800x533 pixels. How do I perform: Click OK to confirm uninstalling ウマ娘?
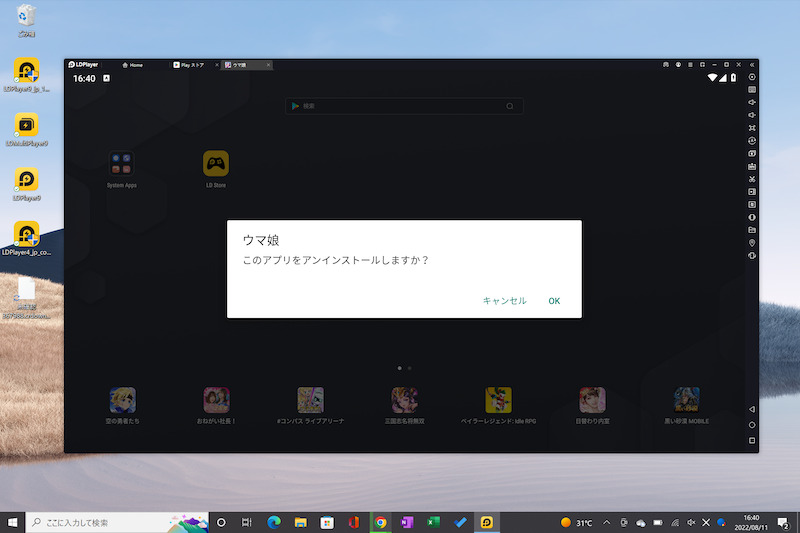tap(554, 301)
